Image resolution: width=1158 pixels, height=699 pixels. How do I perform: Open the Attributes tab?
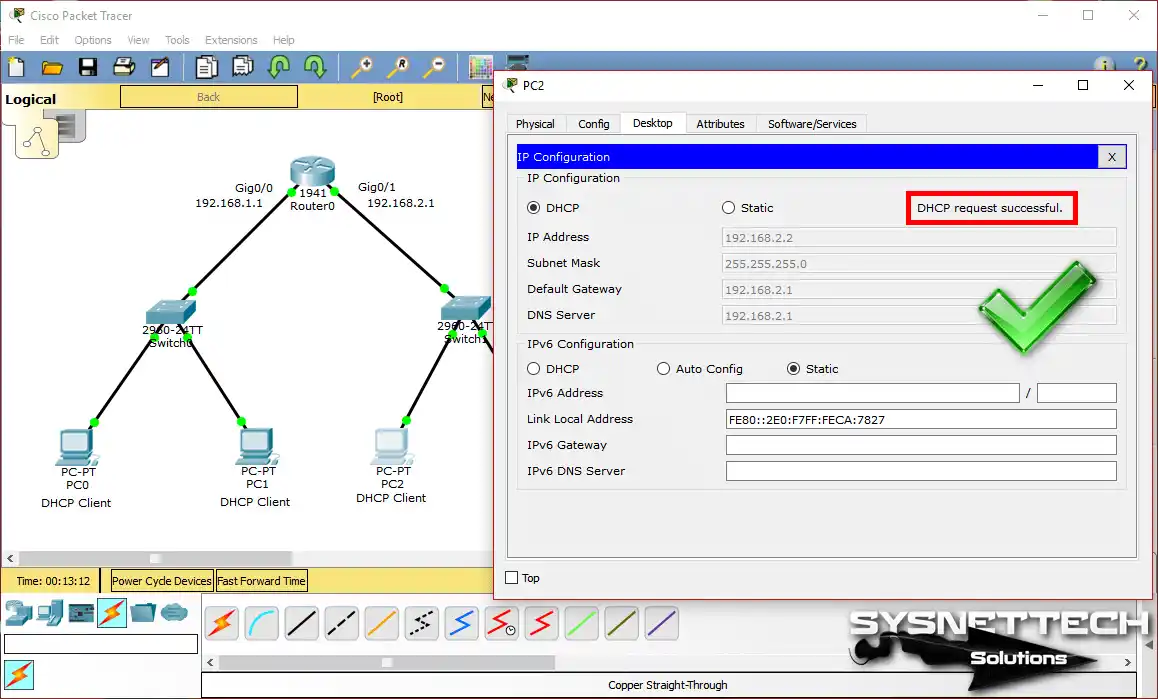click(720, 123)
